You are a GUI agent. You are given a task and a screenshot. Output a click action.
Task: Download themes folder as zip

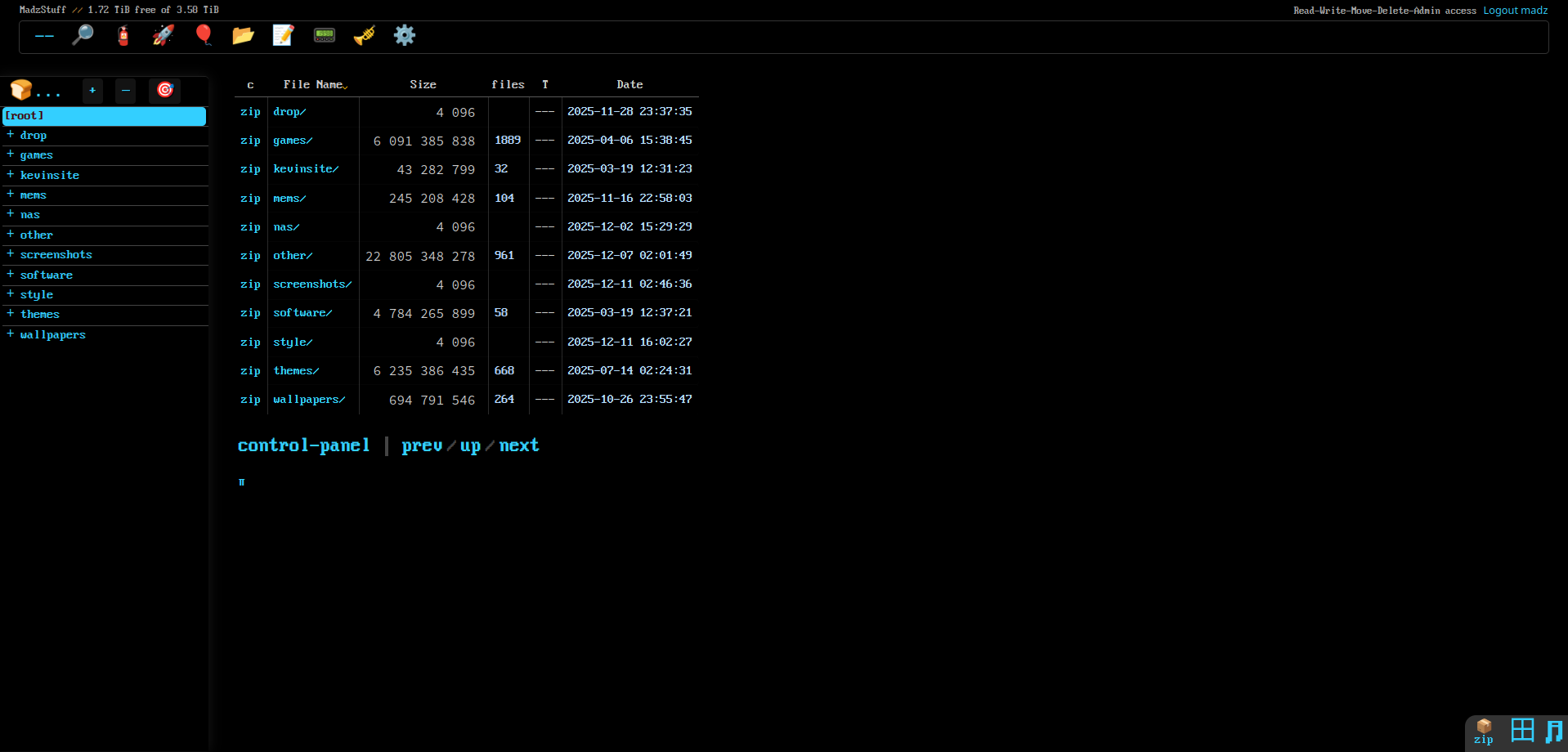(250, 371)
